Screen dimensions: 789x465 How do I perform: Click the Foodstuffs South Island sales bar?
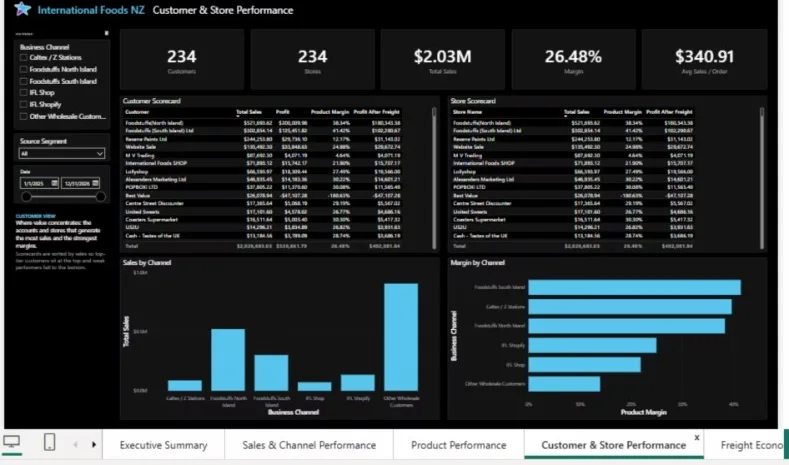pyautogui.click(x=271, y=373)
